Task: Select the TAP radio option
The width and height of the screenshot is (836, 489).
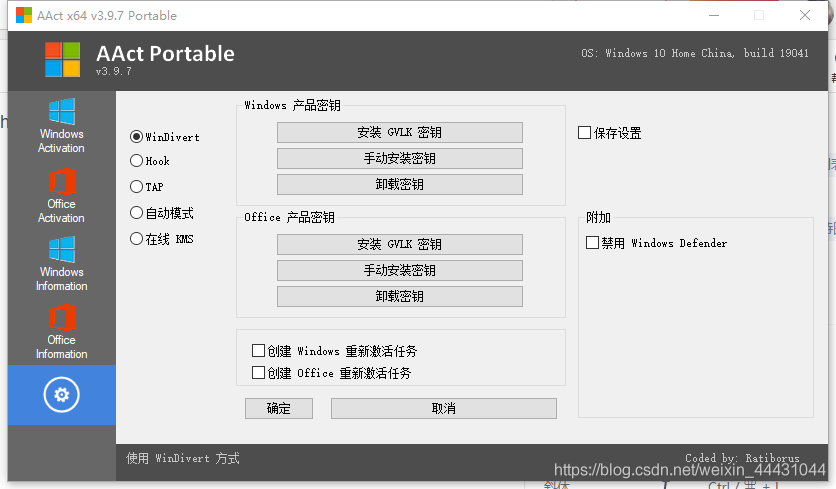Action: coord(136,187)
